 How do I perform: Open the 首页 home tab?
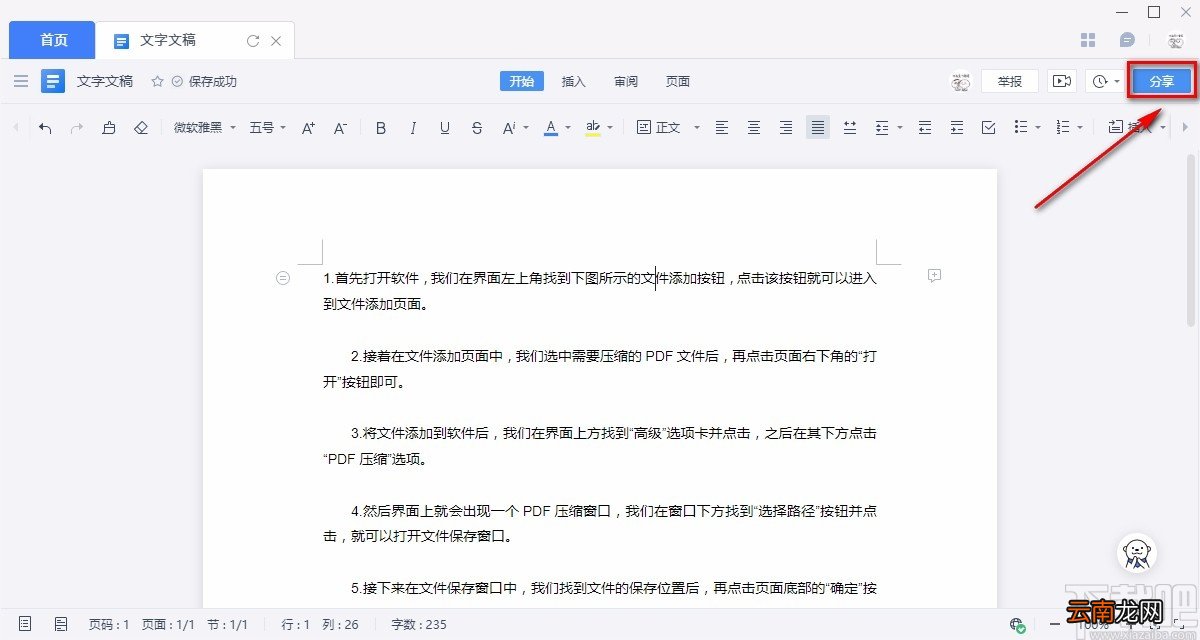[53, 40]
